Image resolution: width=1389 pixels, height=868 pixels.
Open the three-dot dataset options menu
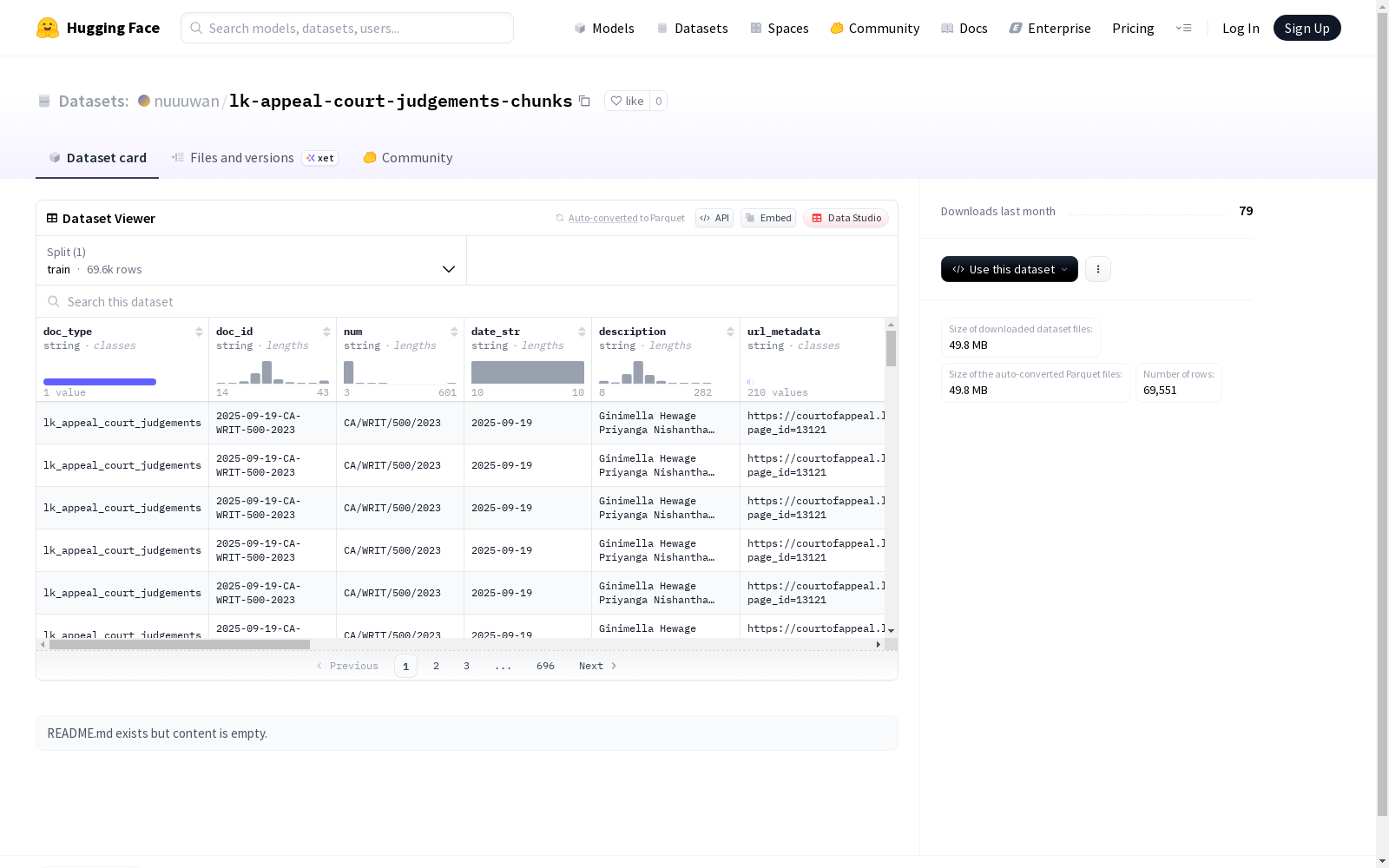pyautogui.click(x=1098, y=269)
